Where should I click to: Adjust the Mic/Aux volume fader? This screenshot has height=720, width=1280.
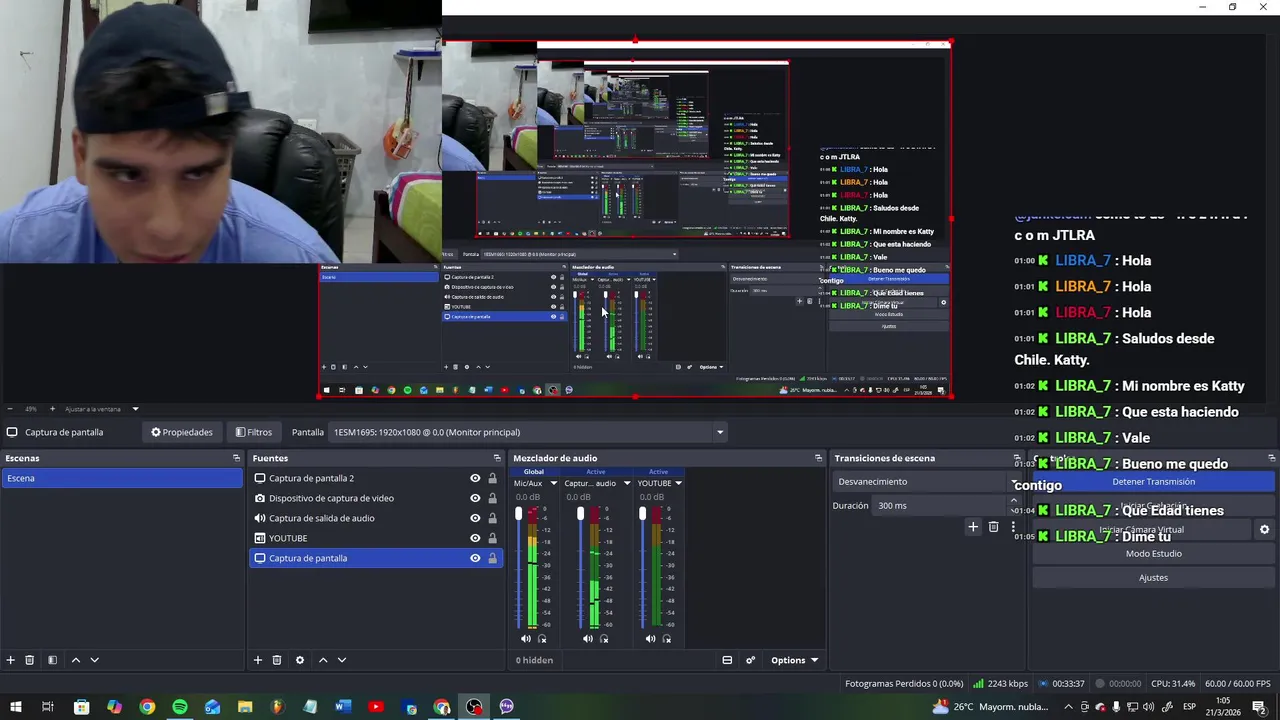point(518,514)
